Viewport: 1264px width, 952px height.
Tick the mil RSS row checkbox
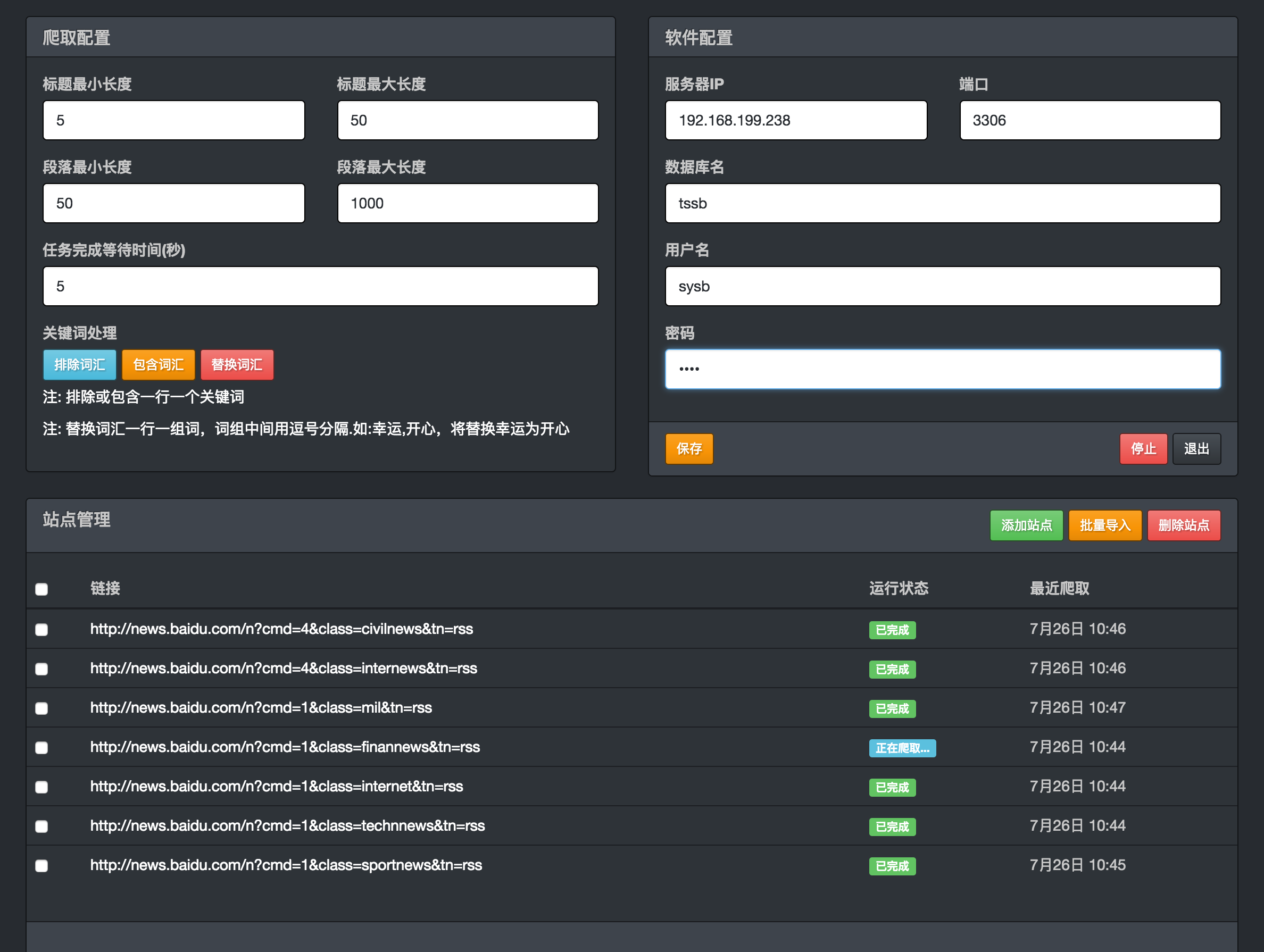coord(41,708)
